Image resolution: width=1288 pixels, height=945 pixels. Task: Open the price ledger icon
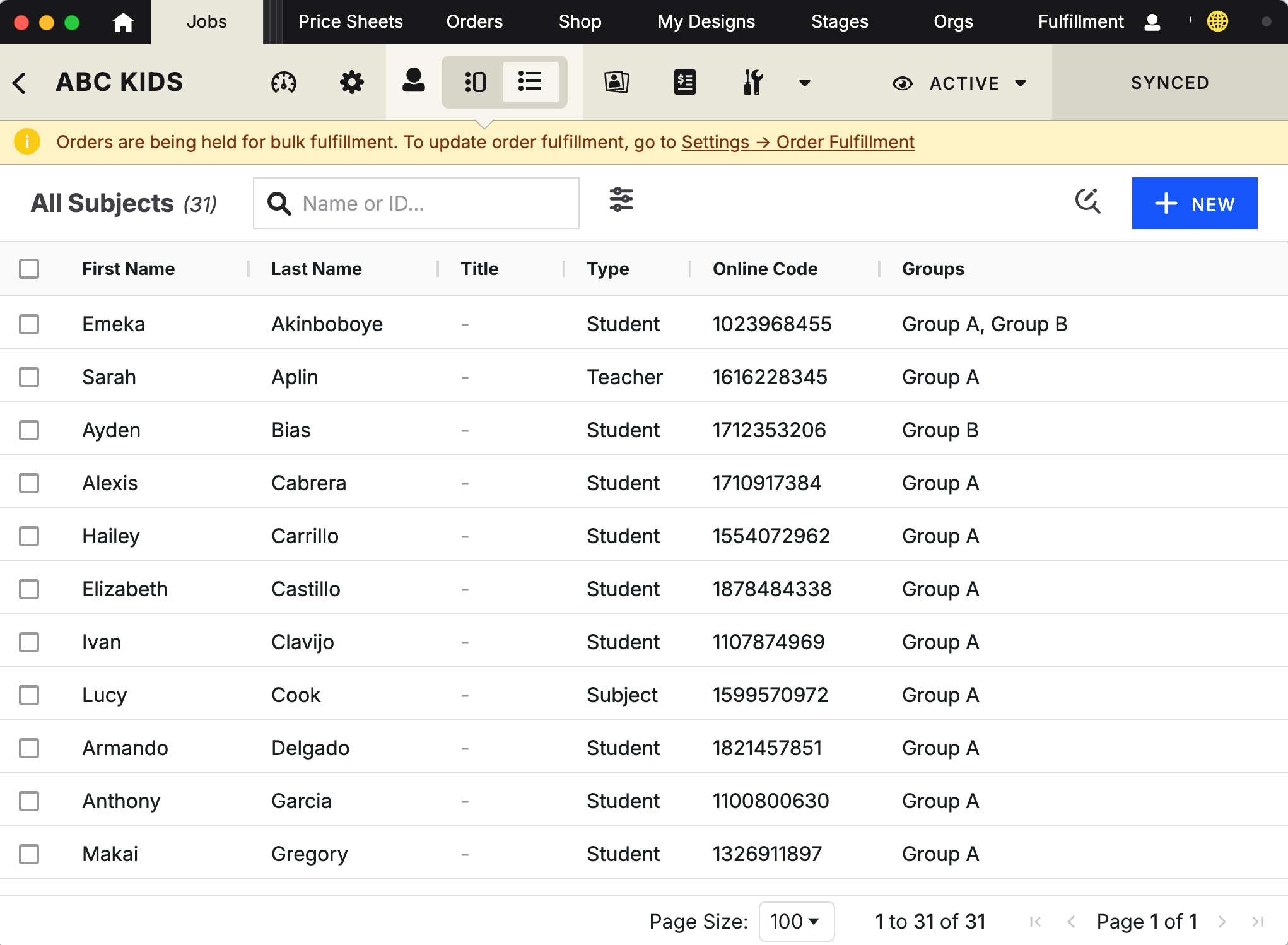click(684, 83)
